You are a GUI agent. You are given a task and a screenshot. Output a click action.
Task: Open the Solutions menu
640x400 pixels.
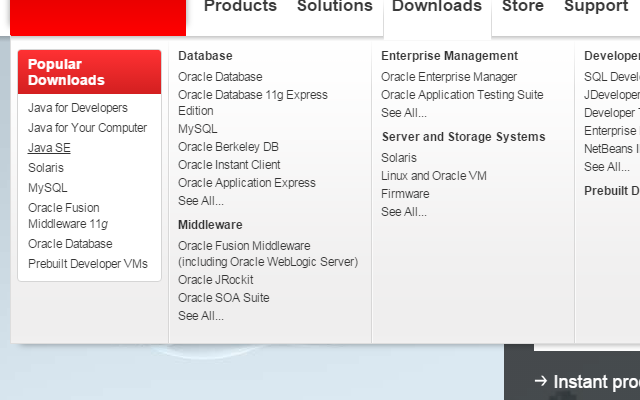(x=335, y=7)
